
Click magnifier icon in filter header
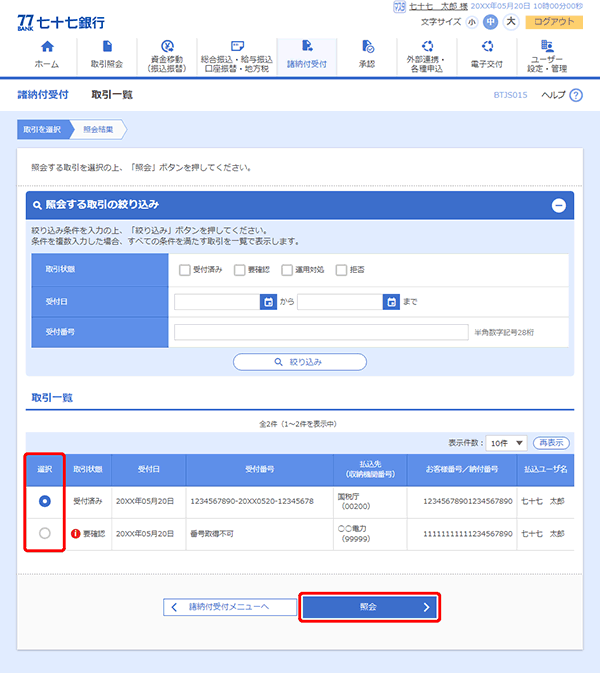coord(37,205)
